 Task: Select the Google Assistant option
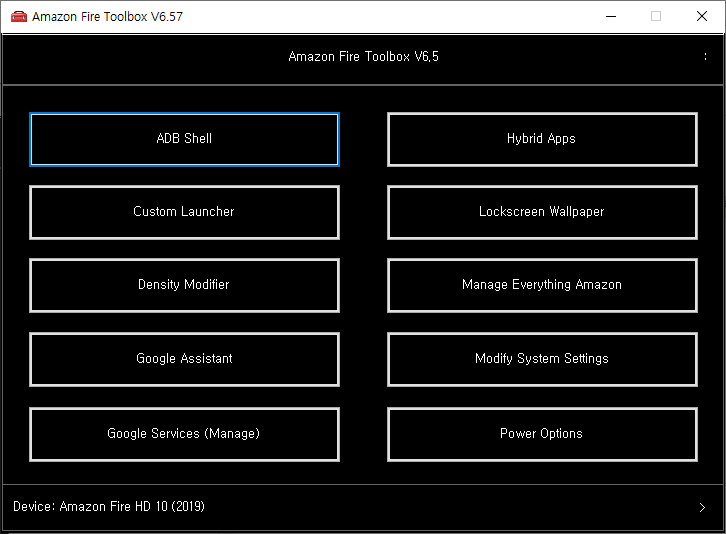point(184,359)
